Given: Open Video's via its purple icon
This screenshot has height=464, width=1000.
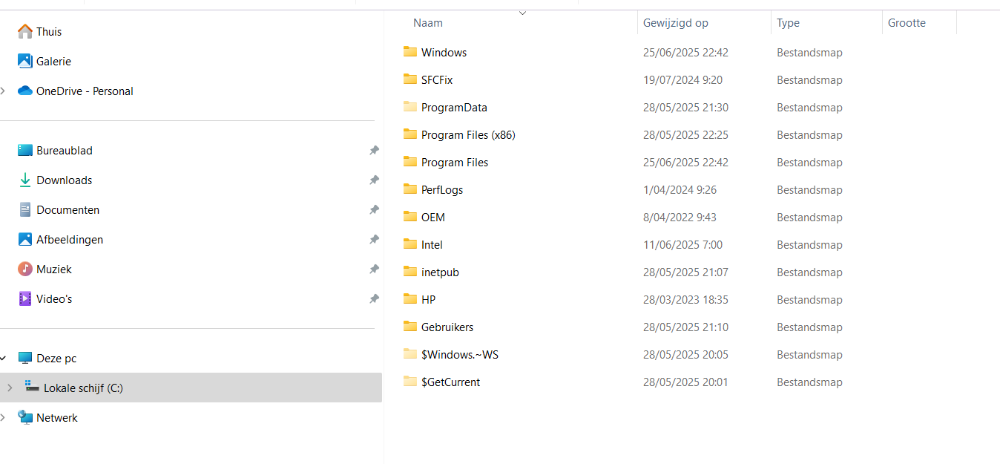Looking at the screenshot, I should click(x=25, y=299).
